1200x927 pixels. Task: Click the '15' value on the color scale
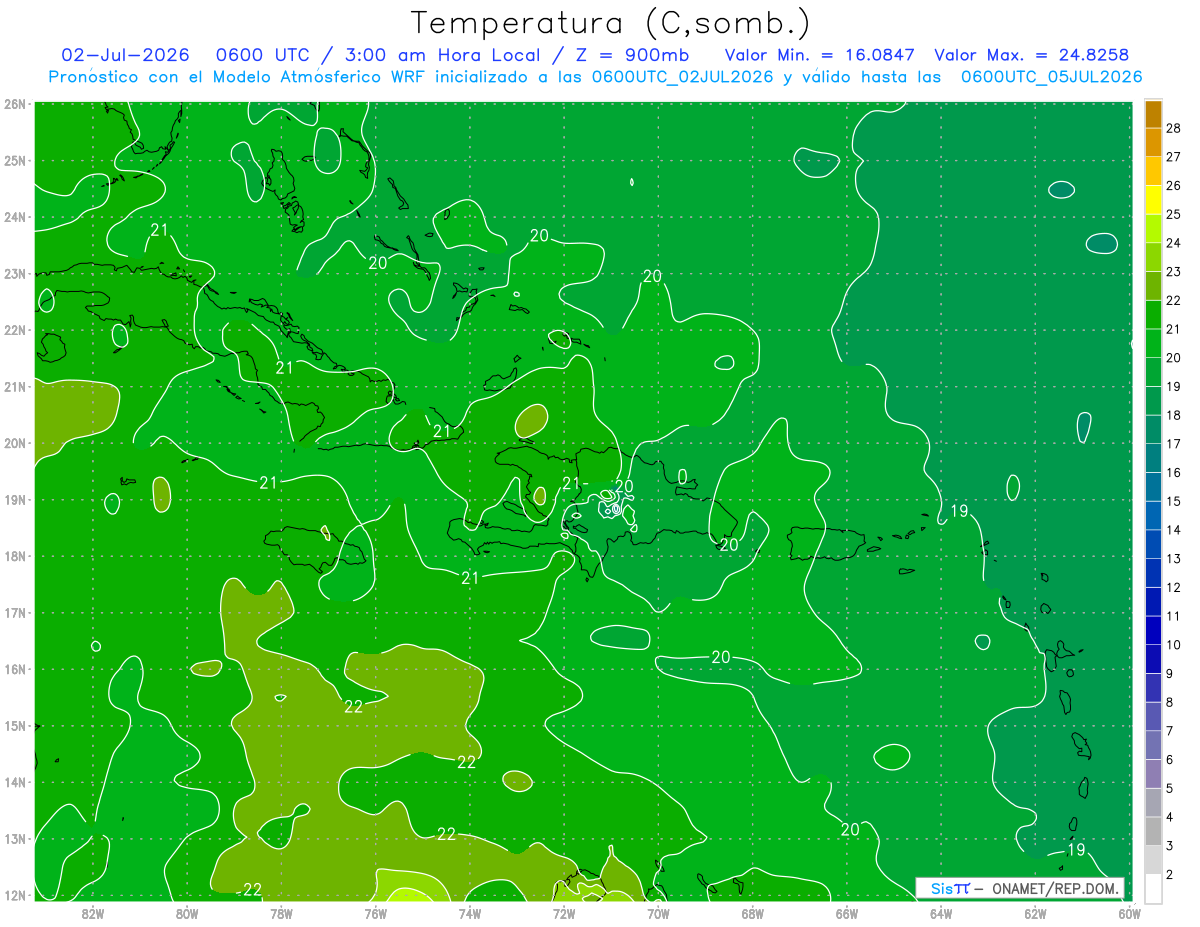(1174, 501)
